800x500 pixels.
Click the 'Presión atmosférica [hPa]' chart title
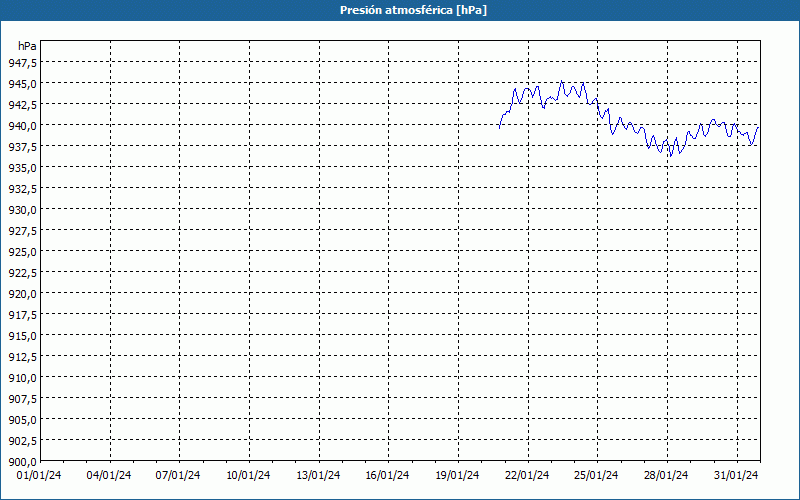tap(413, 10)
